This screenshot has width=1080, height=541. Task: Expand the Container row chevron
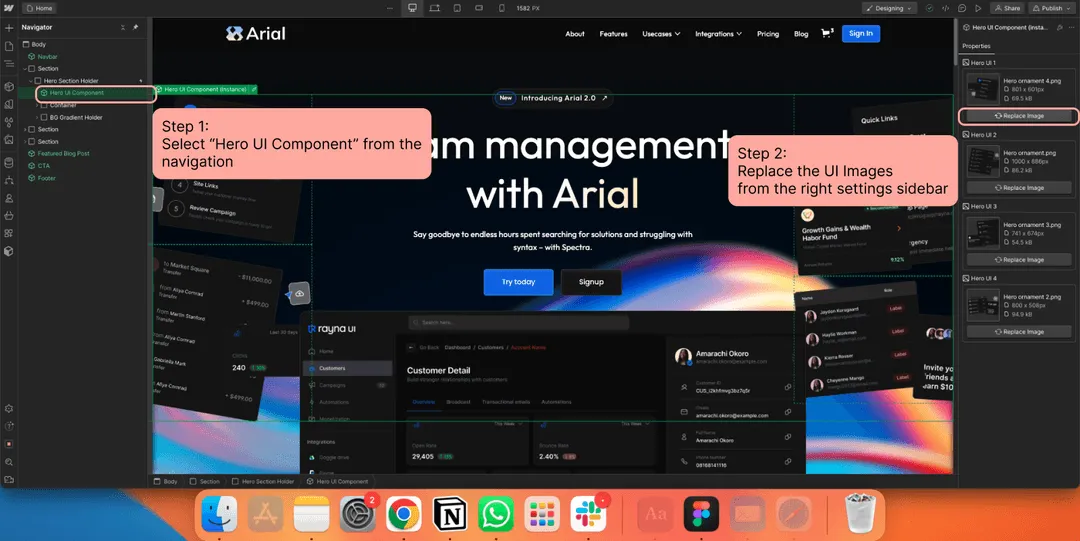[x=37, y=105]
